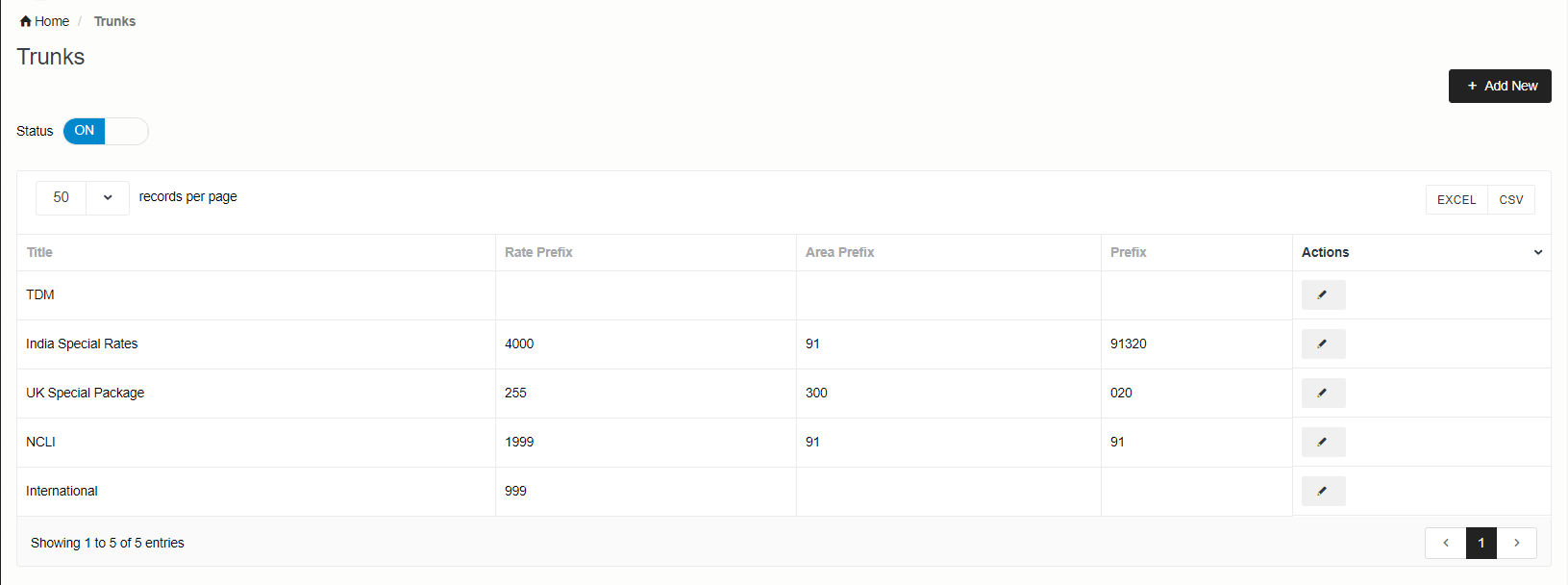The height and width of the screenshot is (585, 1568).
Task: Toggle the Status ON switch
Action: [x=106, y=131]
